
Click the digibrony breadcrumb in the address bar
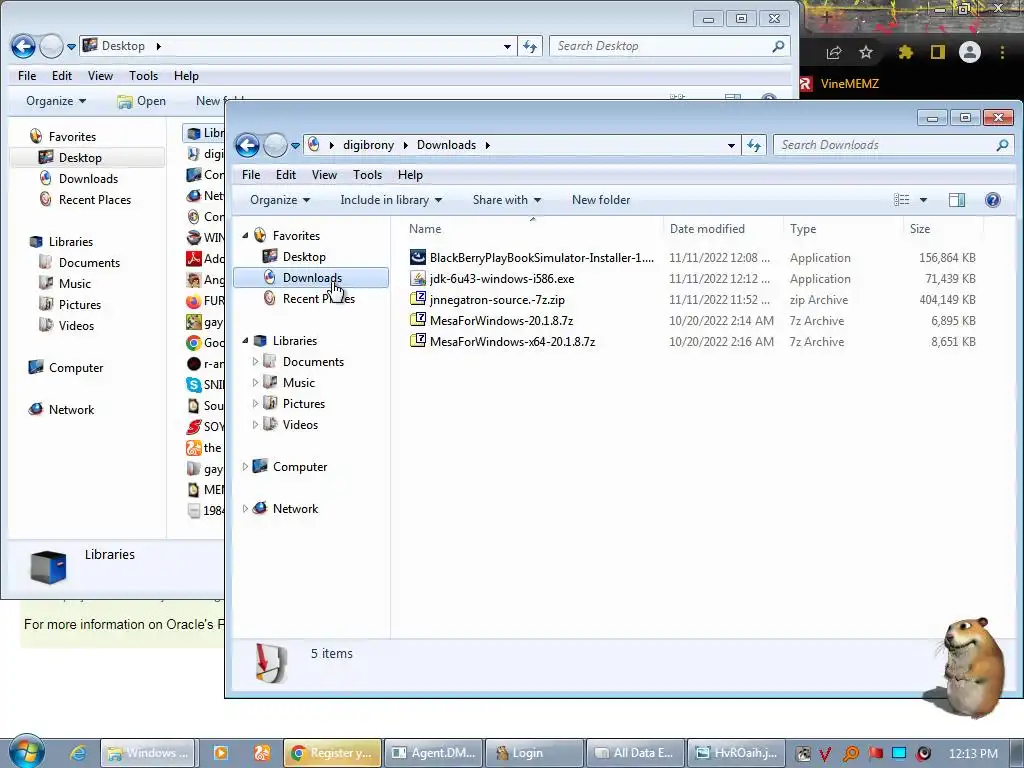(x=368, y=145)
